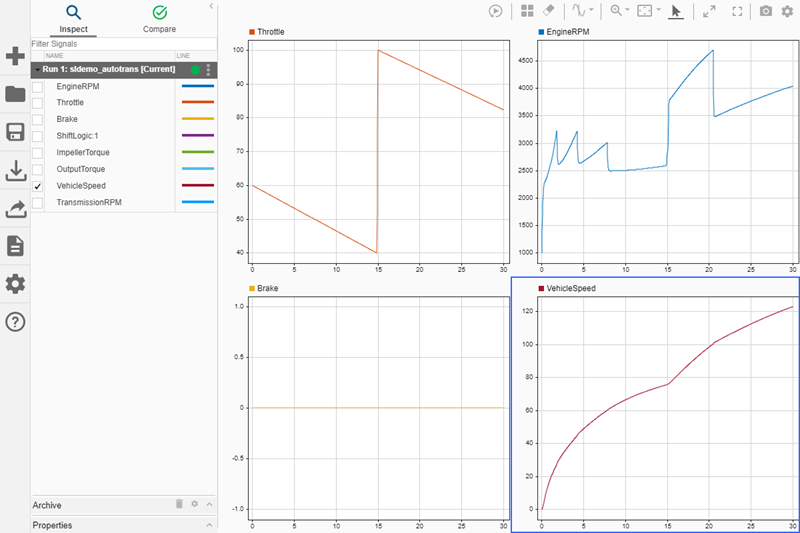This screenshot has height=533, width=800.
Task: Select the EngineRPM subplot
Action: point(666,151)
